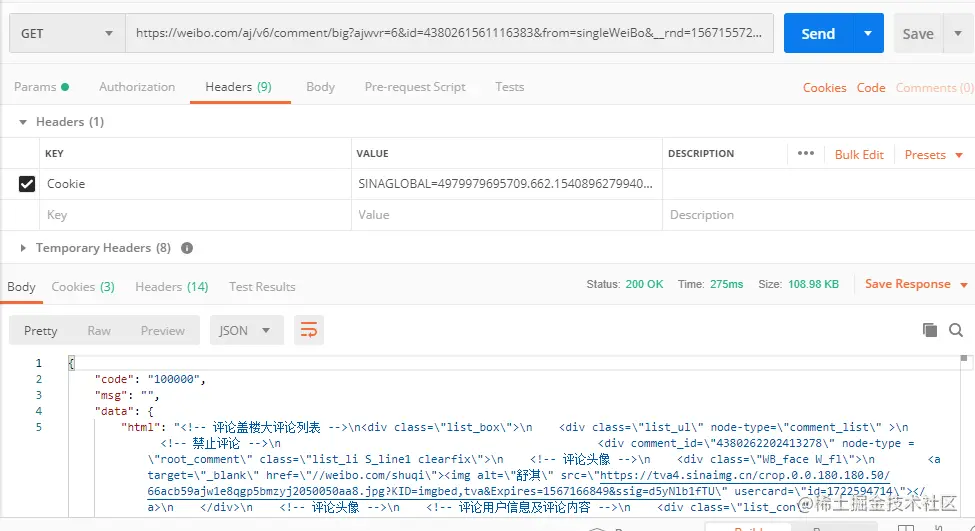Click the empty Description input field
This screenshot has width=975, height=531.
tap(818, 215)
